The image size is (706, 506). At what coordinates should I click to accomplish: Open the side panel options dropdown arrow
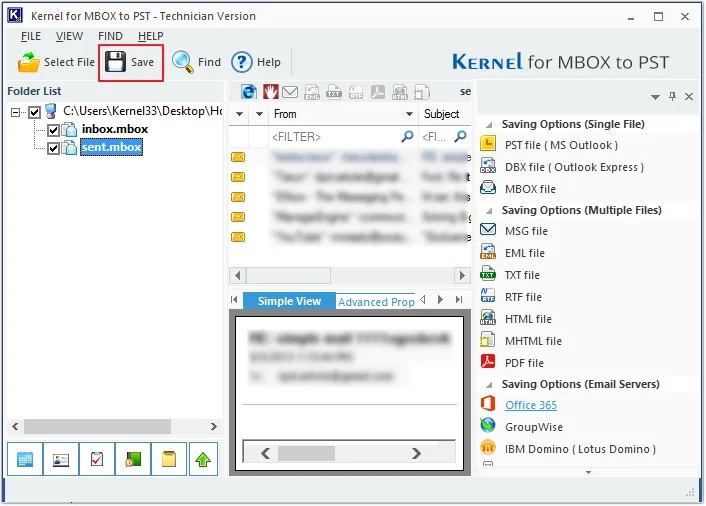pyautogui.click(x=656, y=97)
